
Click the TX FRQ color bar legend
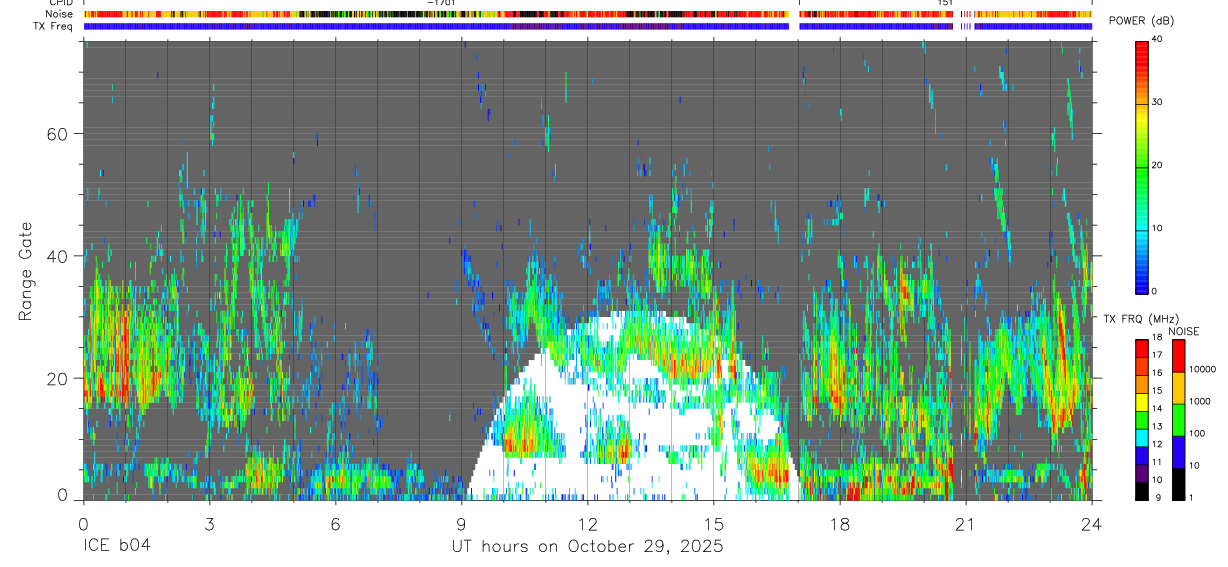[1141, 419]
